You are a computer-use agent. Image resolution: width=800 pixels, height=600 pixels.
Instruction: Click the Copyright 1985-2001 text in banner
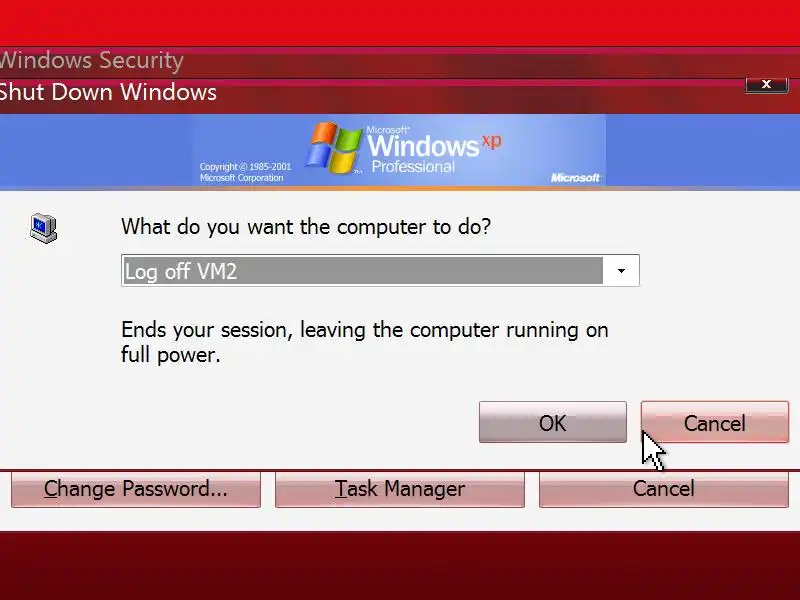point(245,172)
